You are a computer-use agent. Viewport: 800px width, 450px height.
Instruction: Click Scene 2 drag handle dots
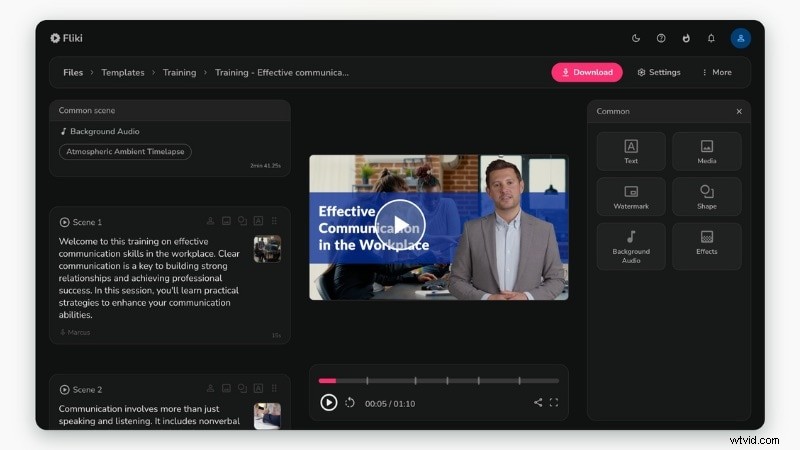point(274,388)
